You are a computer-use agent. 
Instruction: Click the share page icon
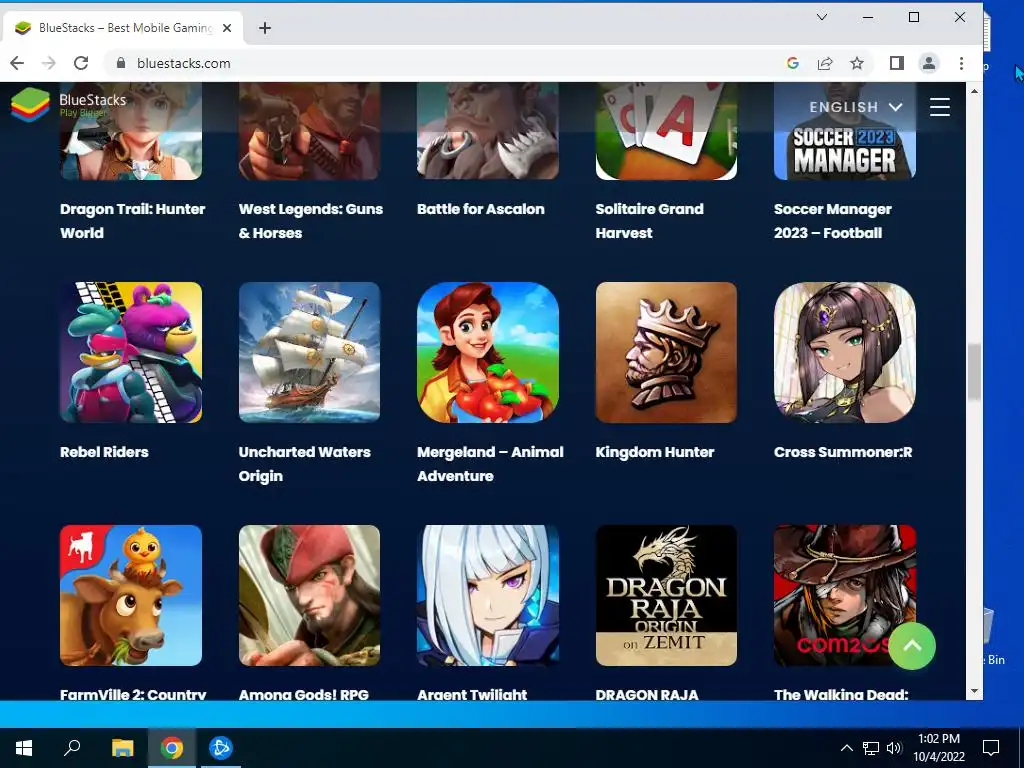pos(825,63)
